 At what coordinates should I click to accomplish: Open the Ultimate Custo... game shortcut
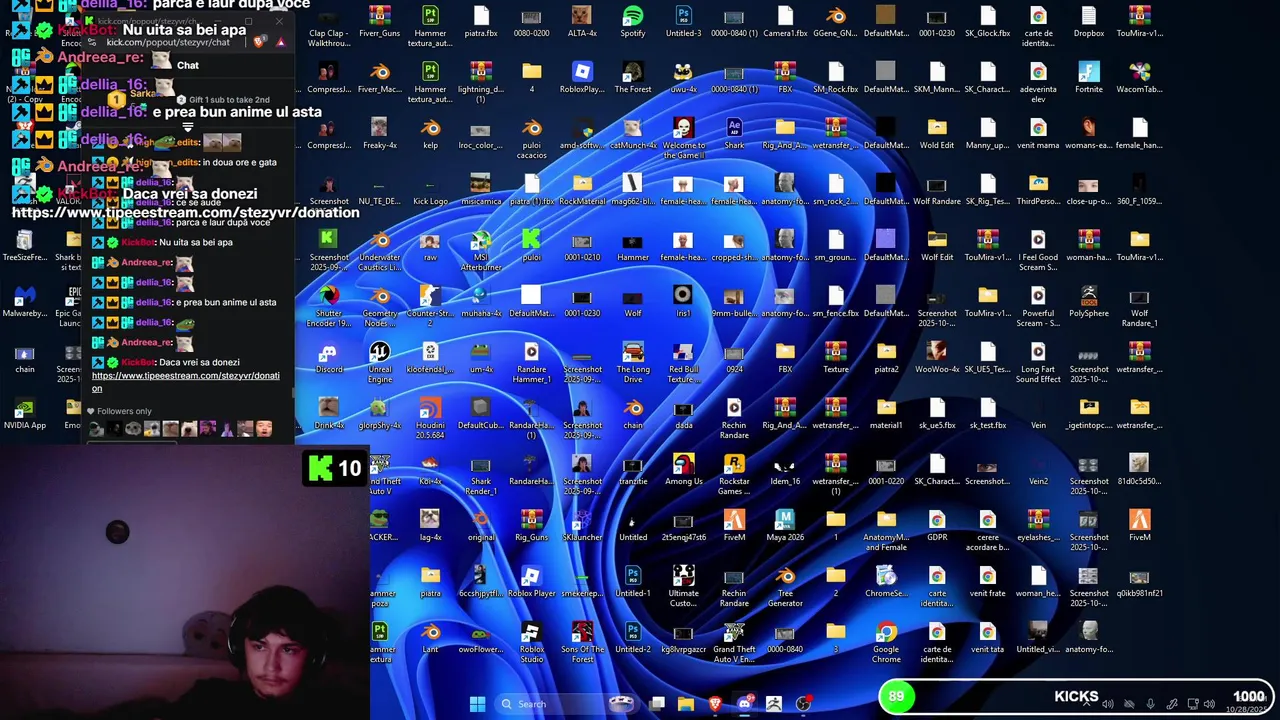[684, 586]
